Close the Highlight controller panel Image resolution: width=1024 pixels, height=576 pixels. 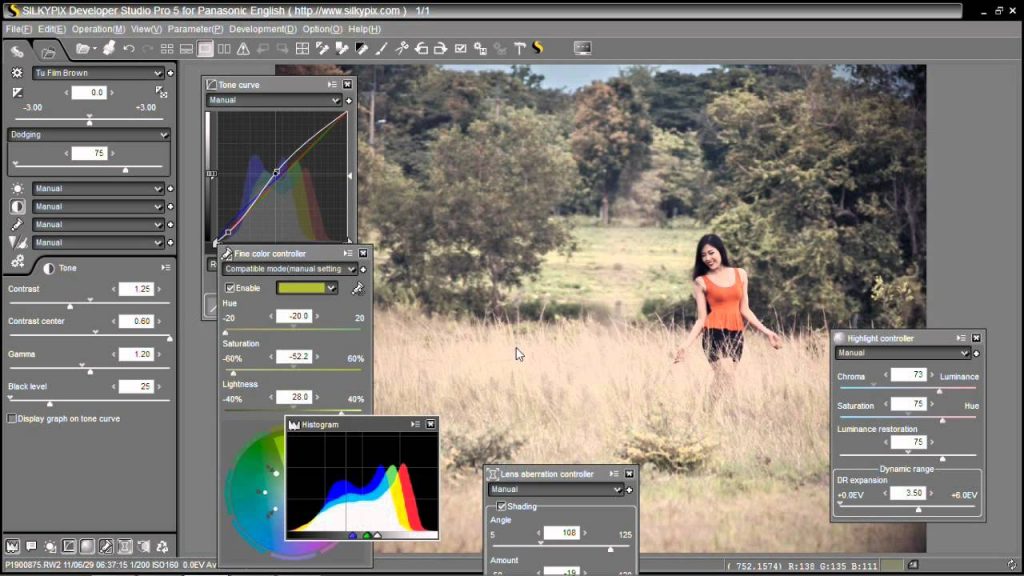[x=976, y=338]
